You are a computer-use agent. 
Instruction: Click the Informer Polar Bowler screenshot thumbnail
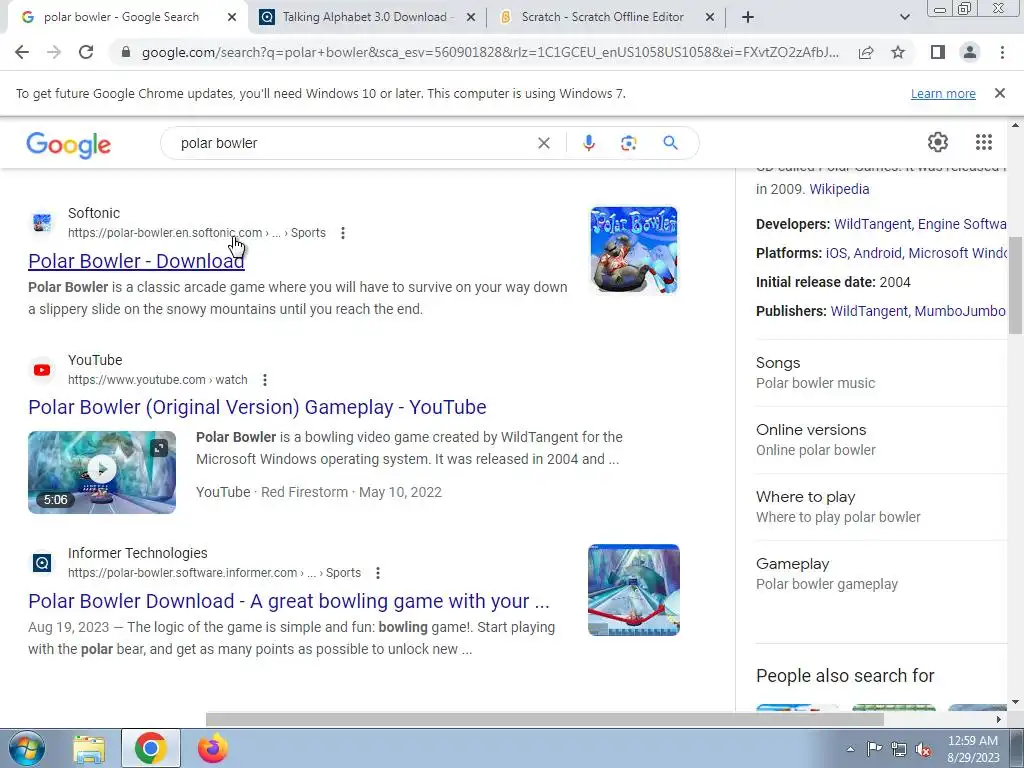(x=633, y=590)
